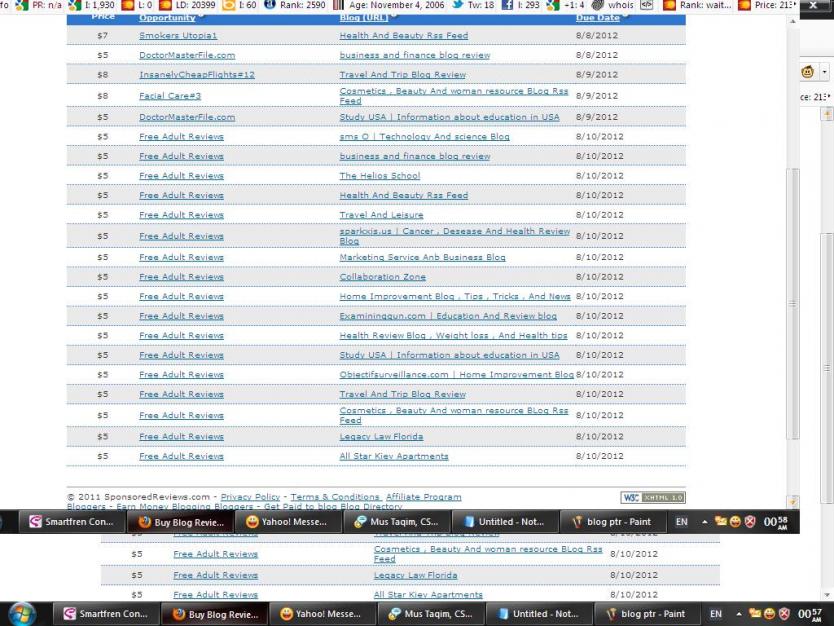Open the 'Privacy Policy' footer link

[250, 497]
